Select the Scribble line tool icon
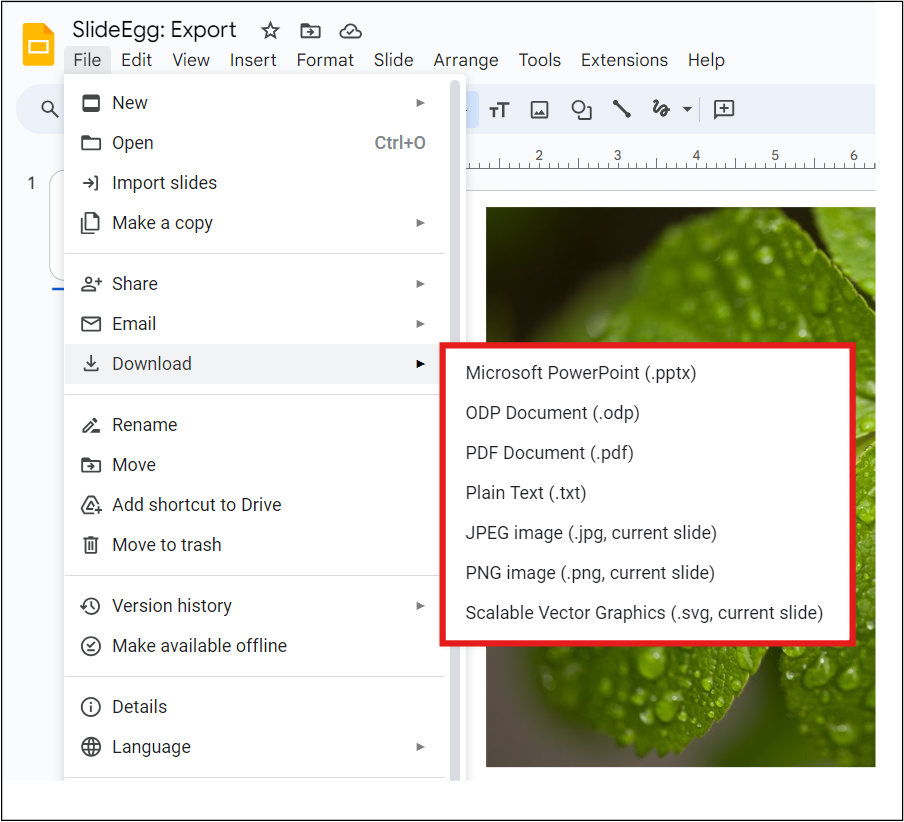Viewport: 904px width, 822px height. (x=661, y=108)
